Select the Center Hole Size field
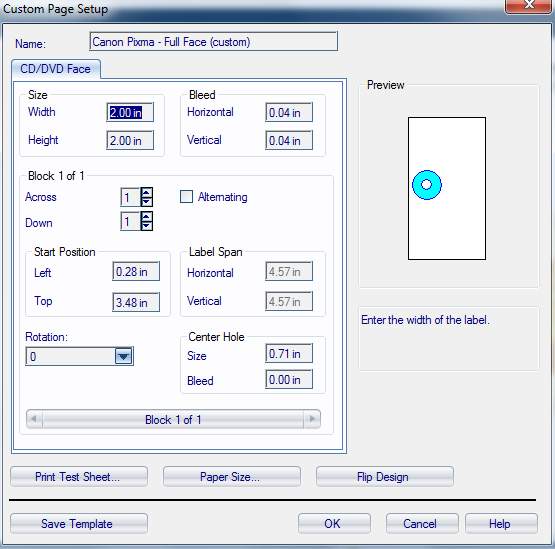The image size is (555, 549). (x=289, y=353)
